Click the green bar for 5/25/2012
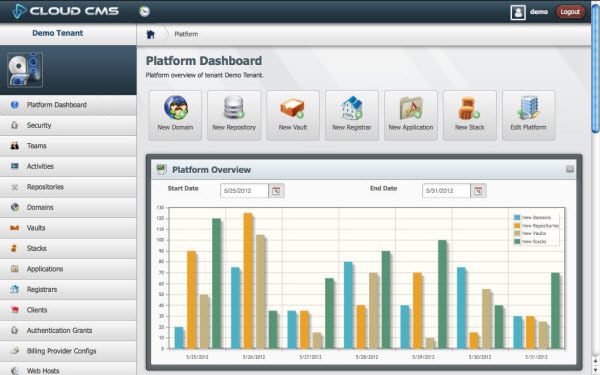This screenshot has height=375, width=600. (217, 284)
